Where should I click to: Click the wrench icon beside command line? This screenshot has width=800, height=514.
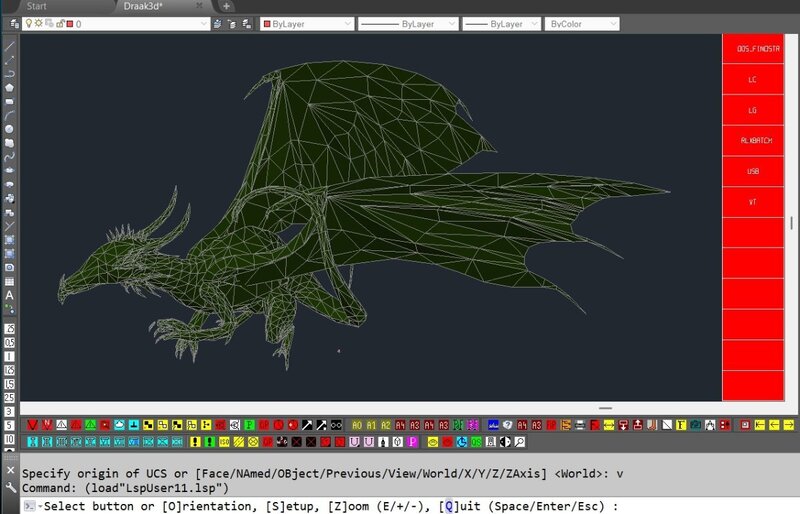(x=10, y=488)
